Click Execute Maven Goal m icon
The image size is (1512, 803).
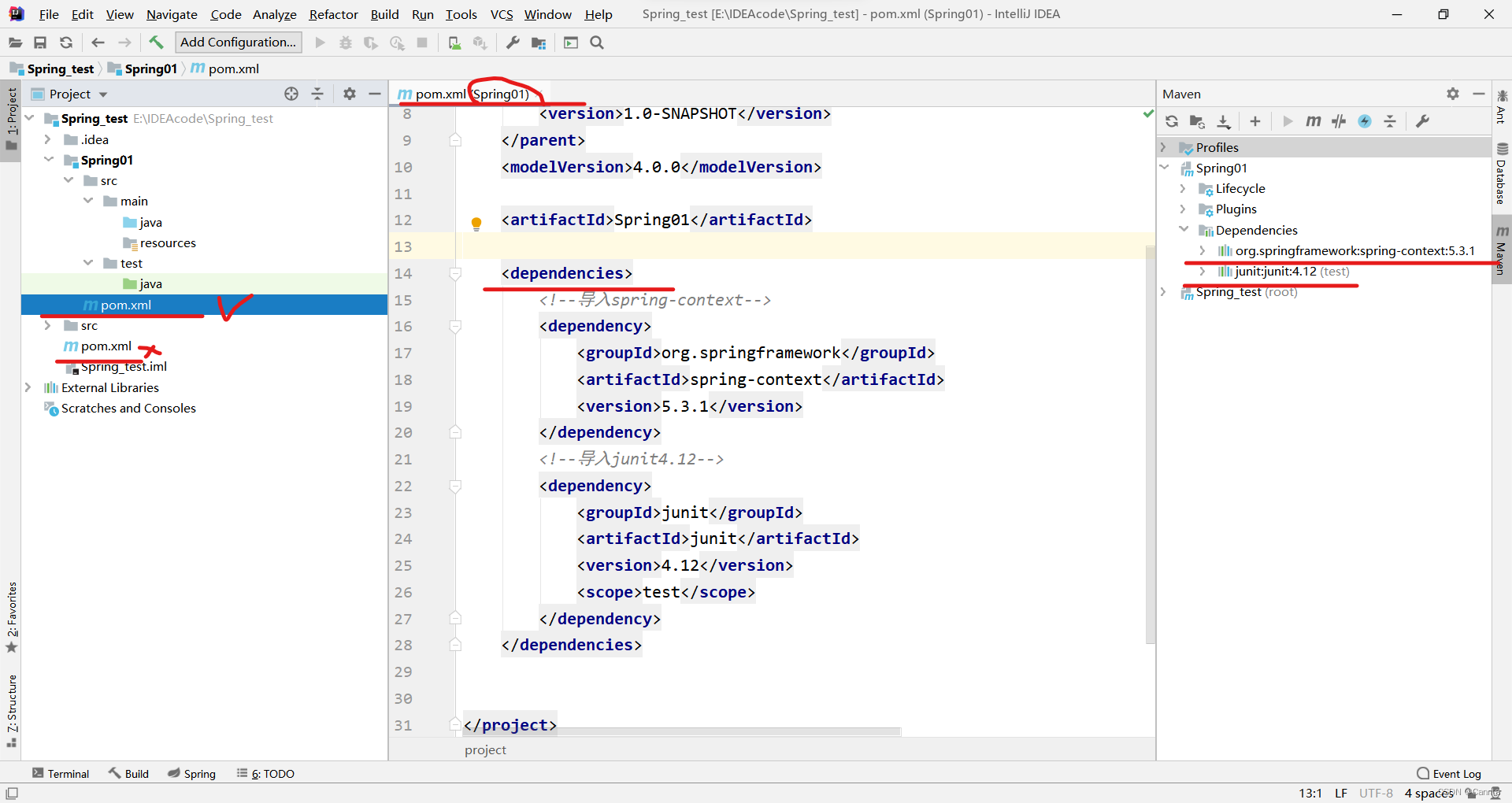point(1313,121)
